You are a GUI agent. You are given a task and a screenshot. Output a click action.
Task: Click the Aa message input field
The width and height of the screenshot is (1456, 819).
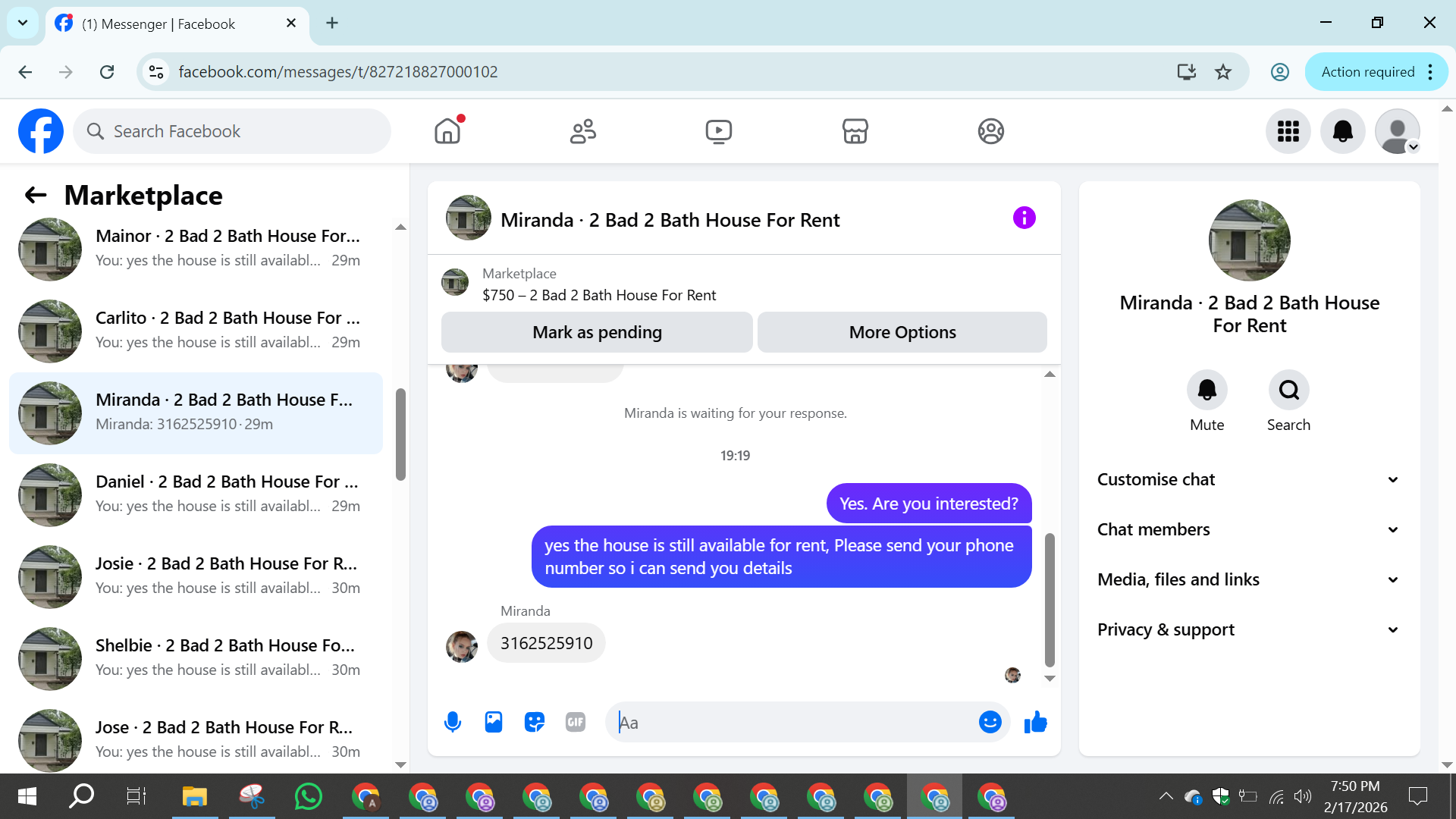point(792,722)
